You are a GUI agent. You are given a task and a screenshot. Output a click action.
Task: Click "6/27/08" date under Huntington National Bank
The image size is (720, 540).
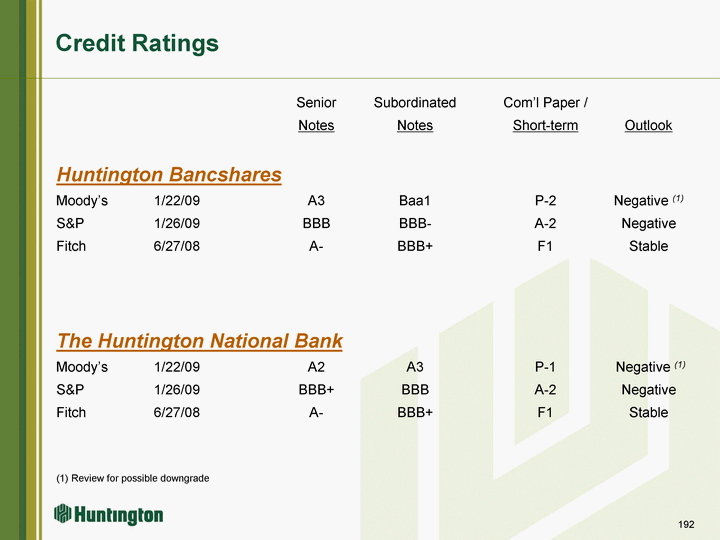point(177,412)
